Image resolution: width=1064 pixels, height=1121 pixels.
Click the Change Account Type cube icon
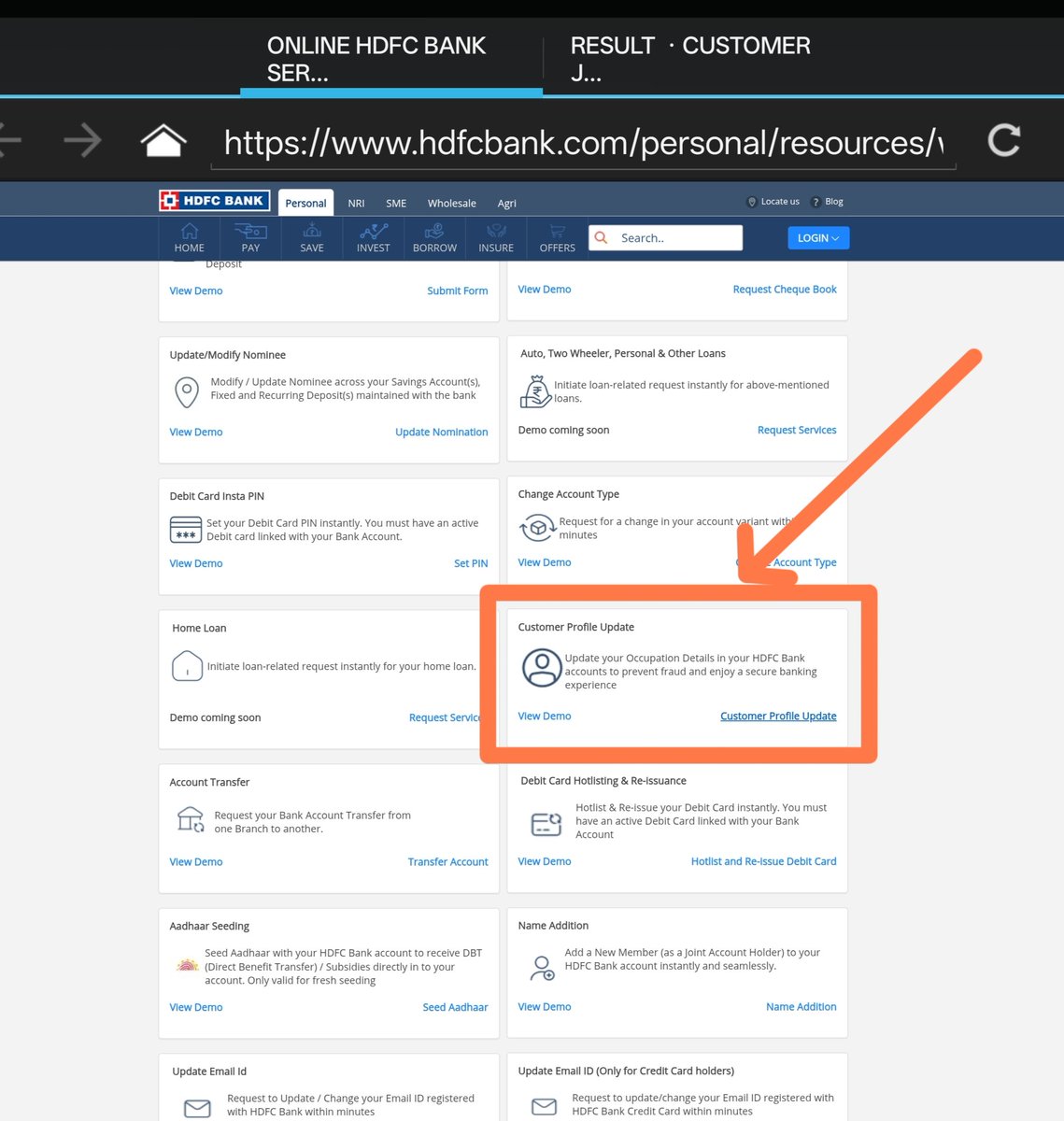(537, 528)
